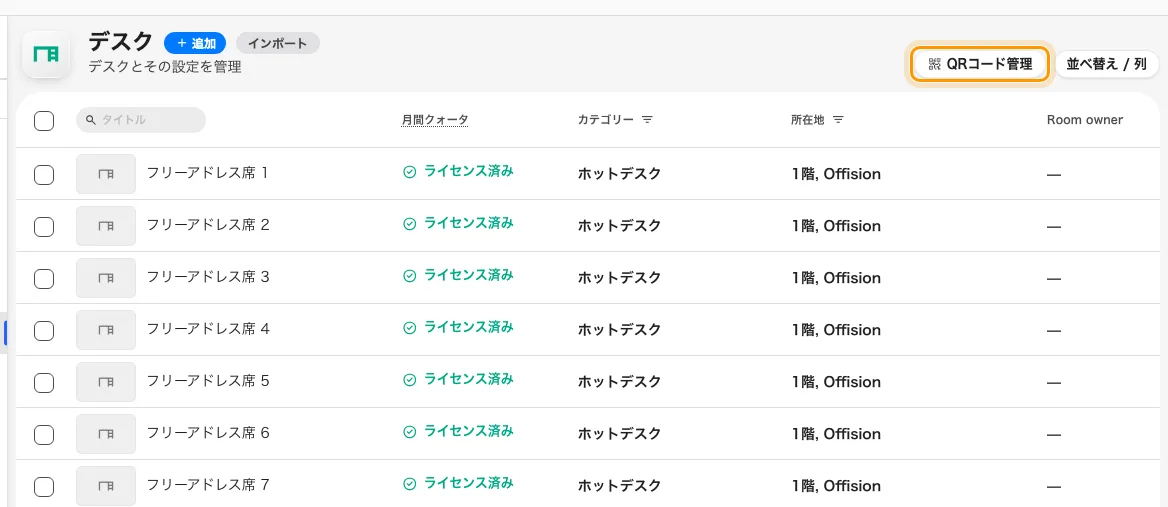
Task: Focus the タイトル search field
Action: tap(141, 120)
